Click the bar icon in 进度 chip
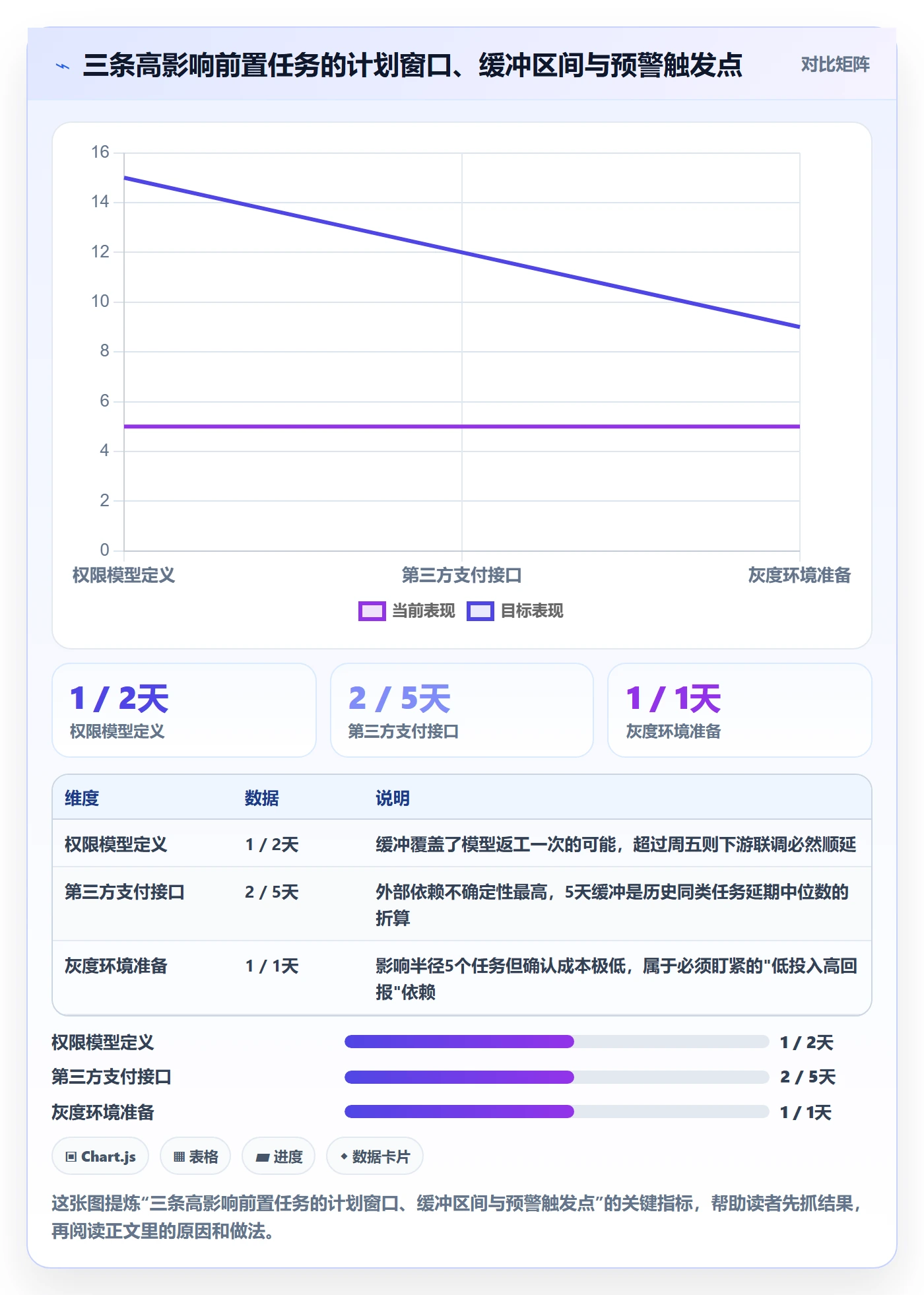The width and height of the screenshot is (924, 1295). click(263, 1157)
